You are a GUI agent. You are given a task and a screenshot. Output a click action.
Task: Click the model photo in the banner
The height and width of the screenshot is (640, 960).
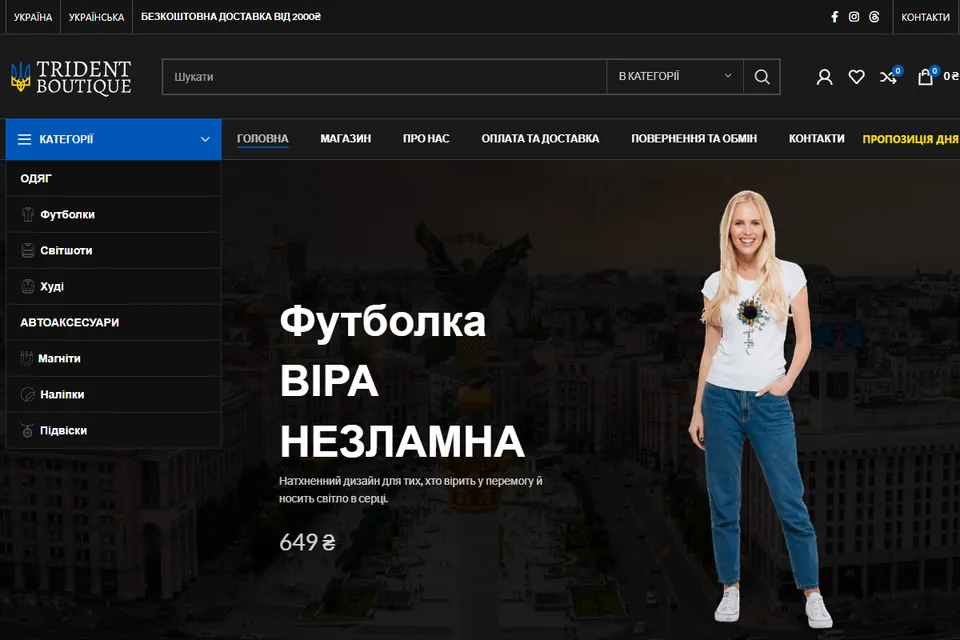tap(759, 409)
